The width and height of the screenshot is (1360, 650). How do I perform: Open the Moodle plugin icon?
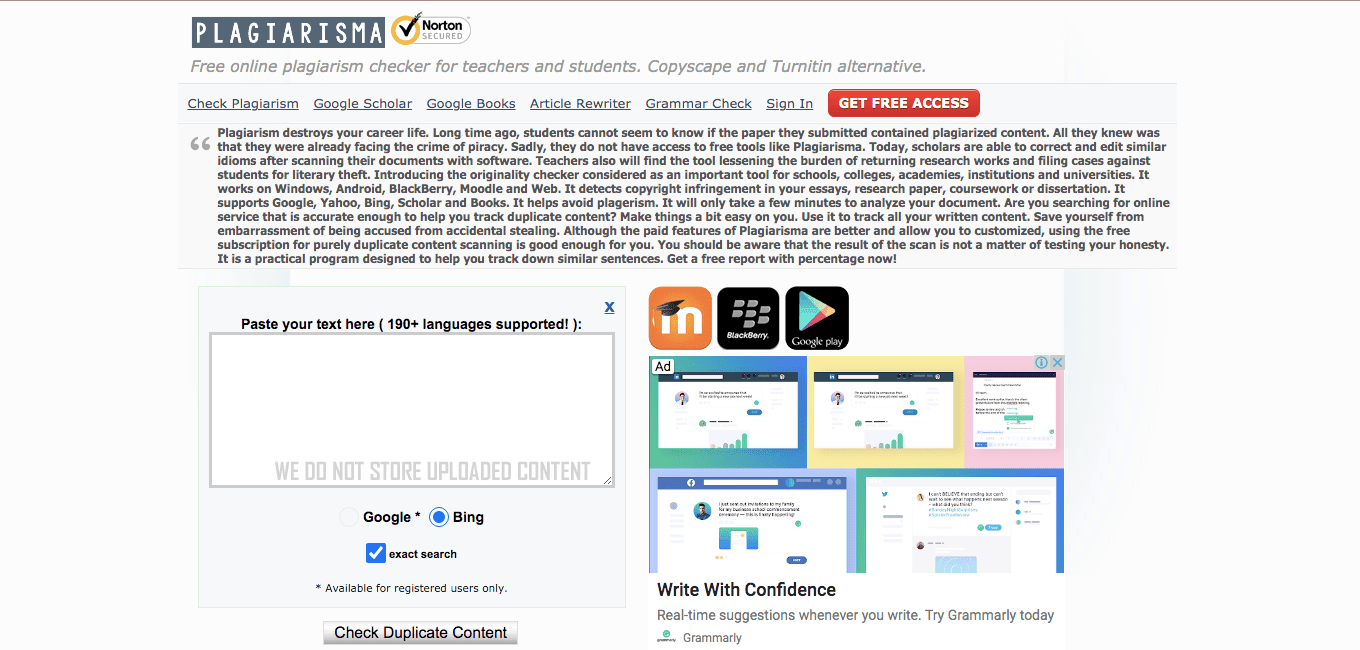(x=680, y=318)
